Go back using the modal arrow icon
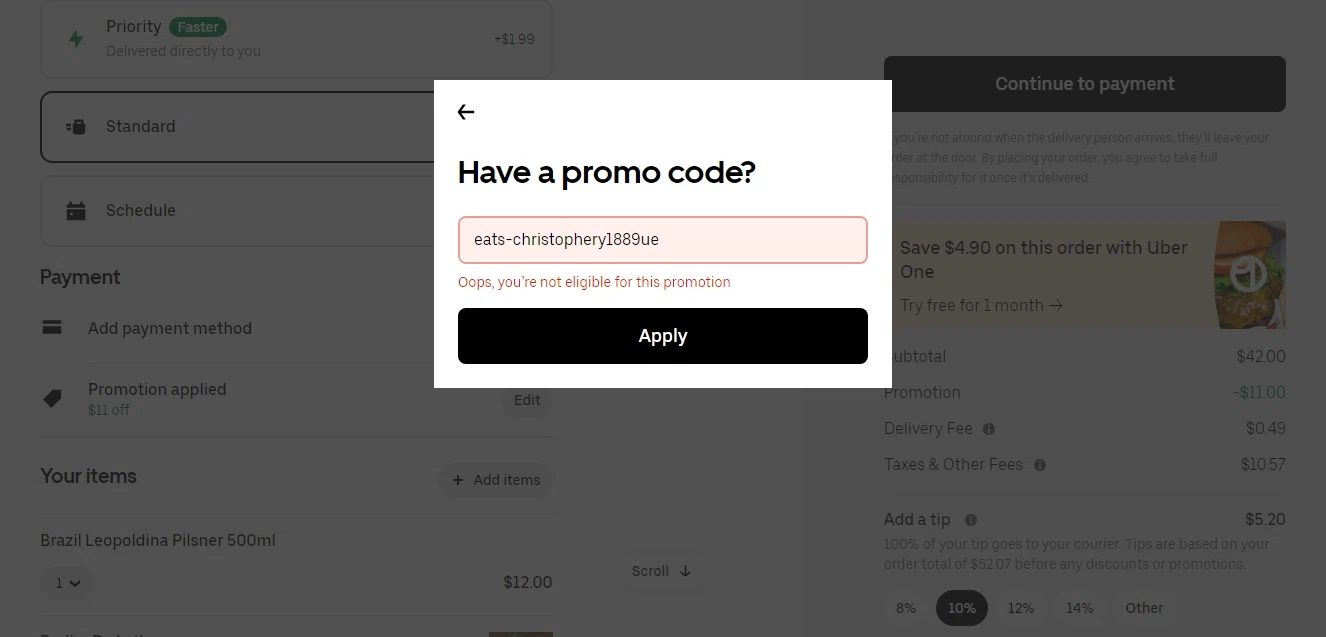Screen dimensions: 1326x637 [466, 112]
